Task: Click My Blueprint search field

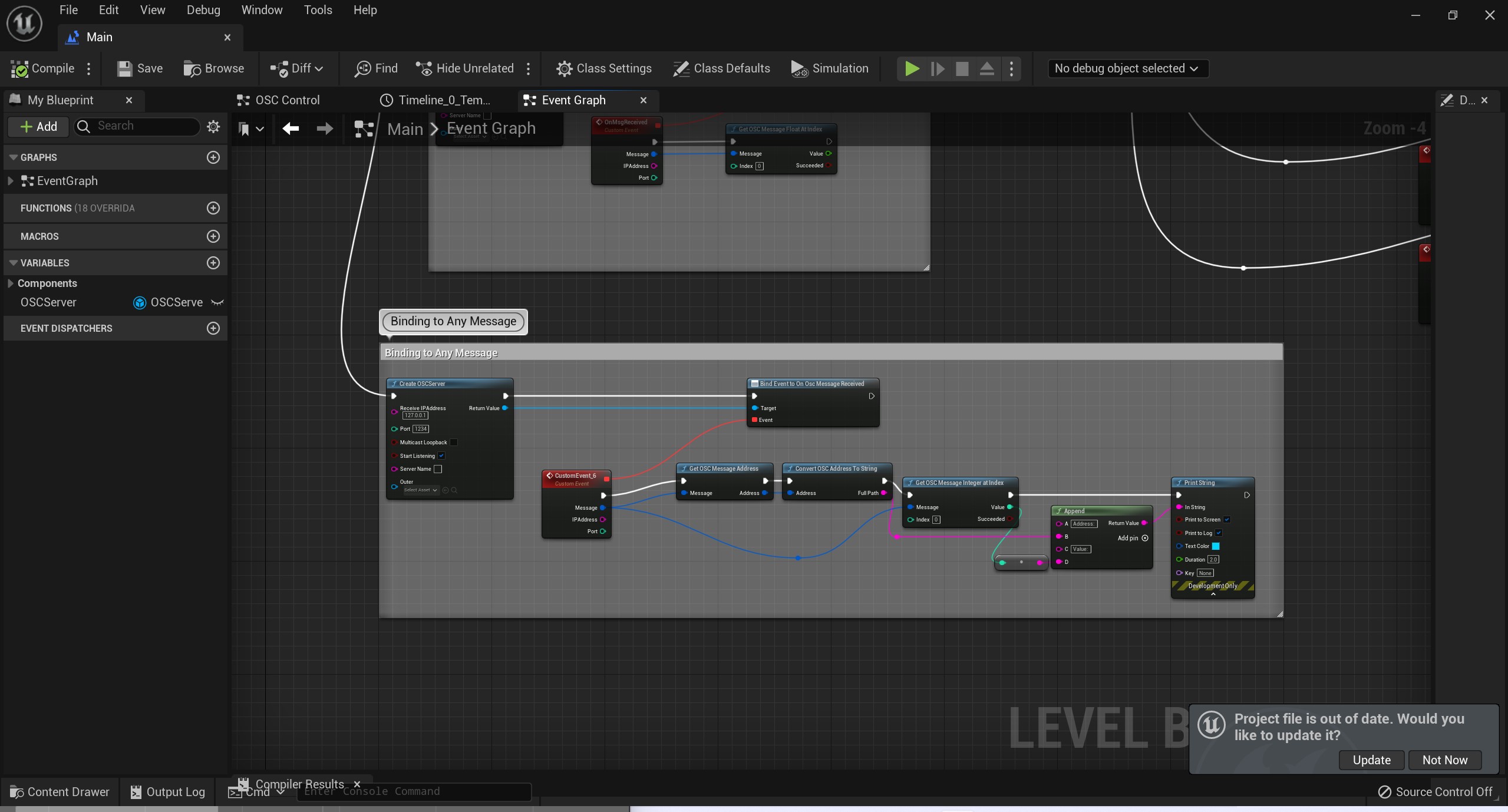Action: (x=137, y=126)
